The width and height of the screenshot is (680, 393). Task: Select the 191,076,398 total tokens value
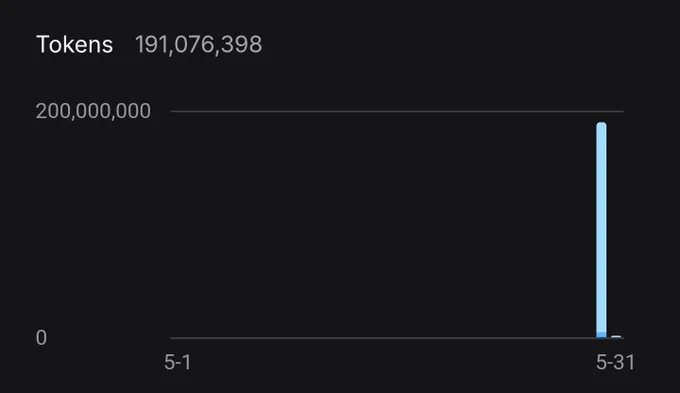199,44
